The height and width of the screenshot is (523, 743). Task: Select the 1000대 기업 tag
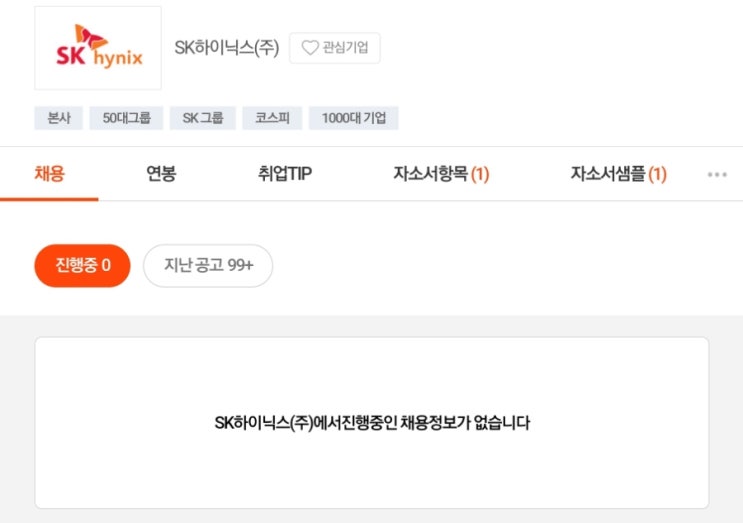click(353, 119)
